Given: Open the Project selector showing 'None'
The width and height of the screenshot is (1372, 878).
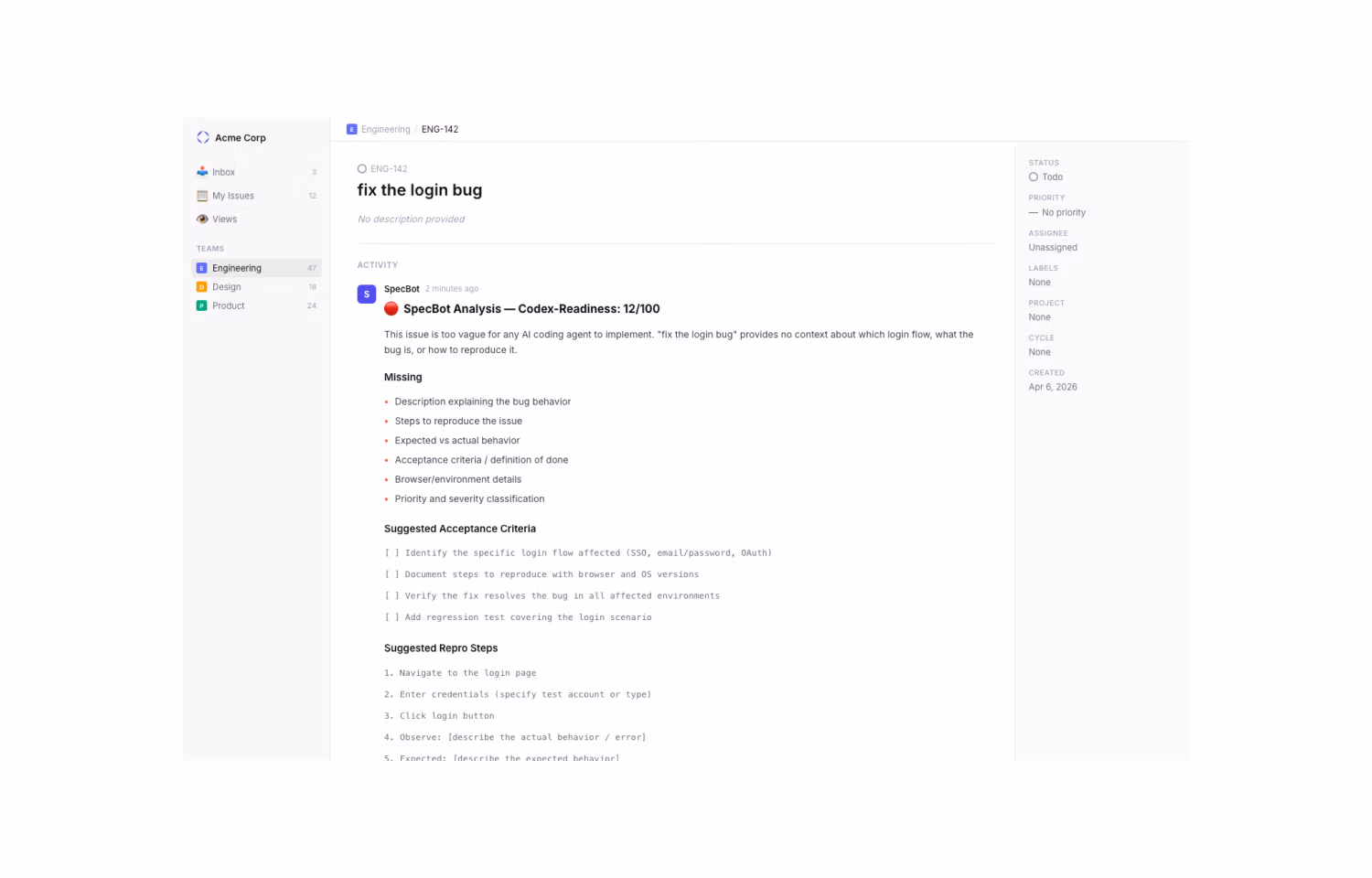Looking at the screenshot, I should coord(1039,316).
